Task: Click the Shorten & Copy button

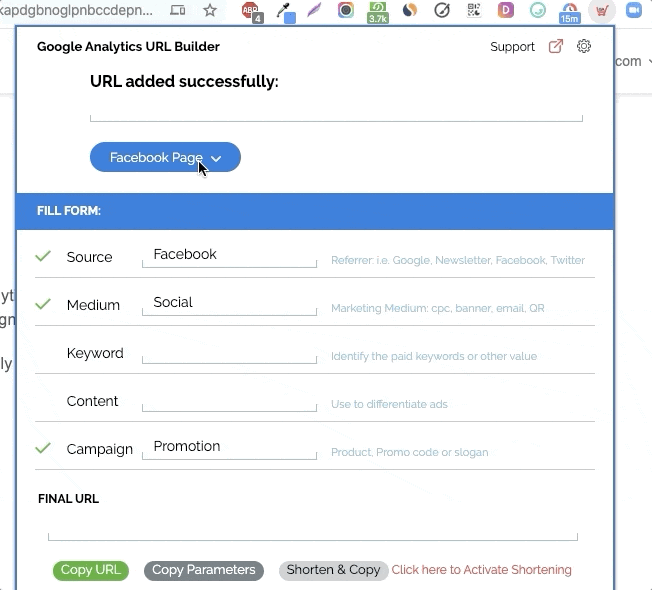Action: tap(333, 570)
